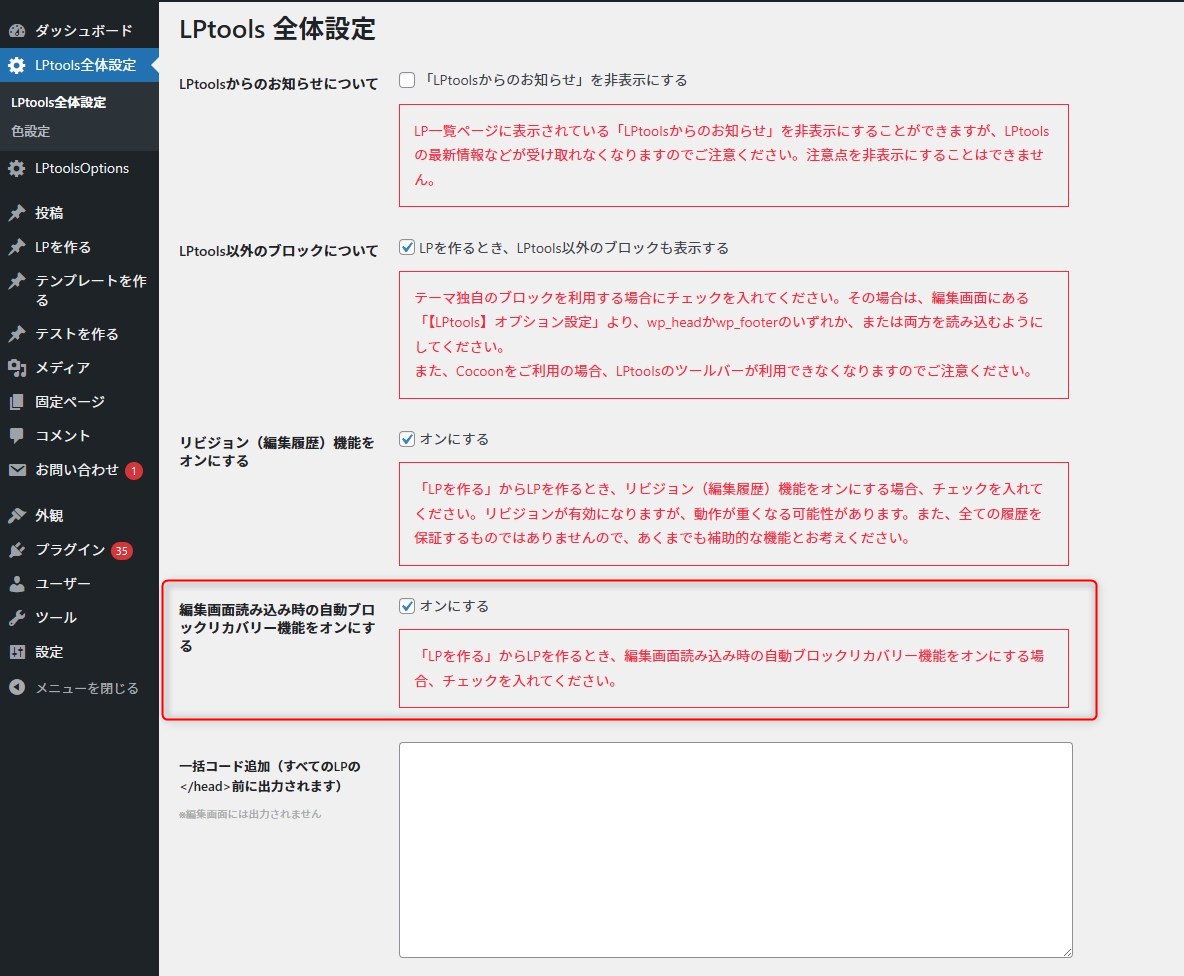The width and height of the screenshot is (1184, 976).
Task: Click the リビジョン（編集履歴）機能をオンにする row label
Action: [276, 451]
